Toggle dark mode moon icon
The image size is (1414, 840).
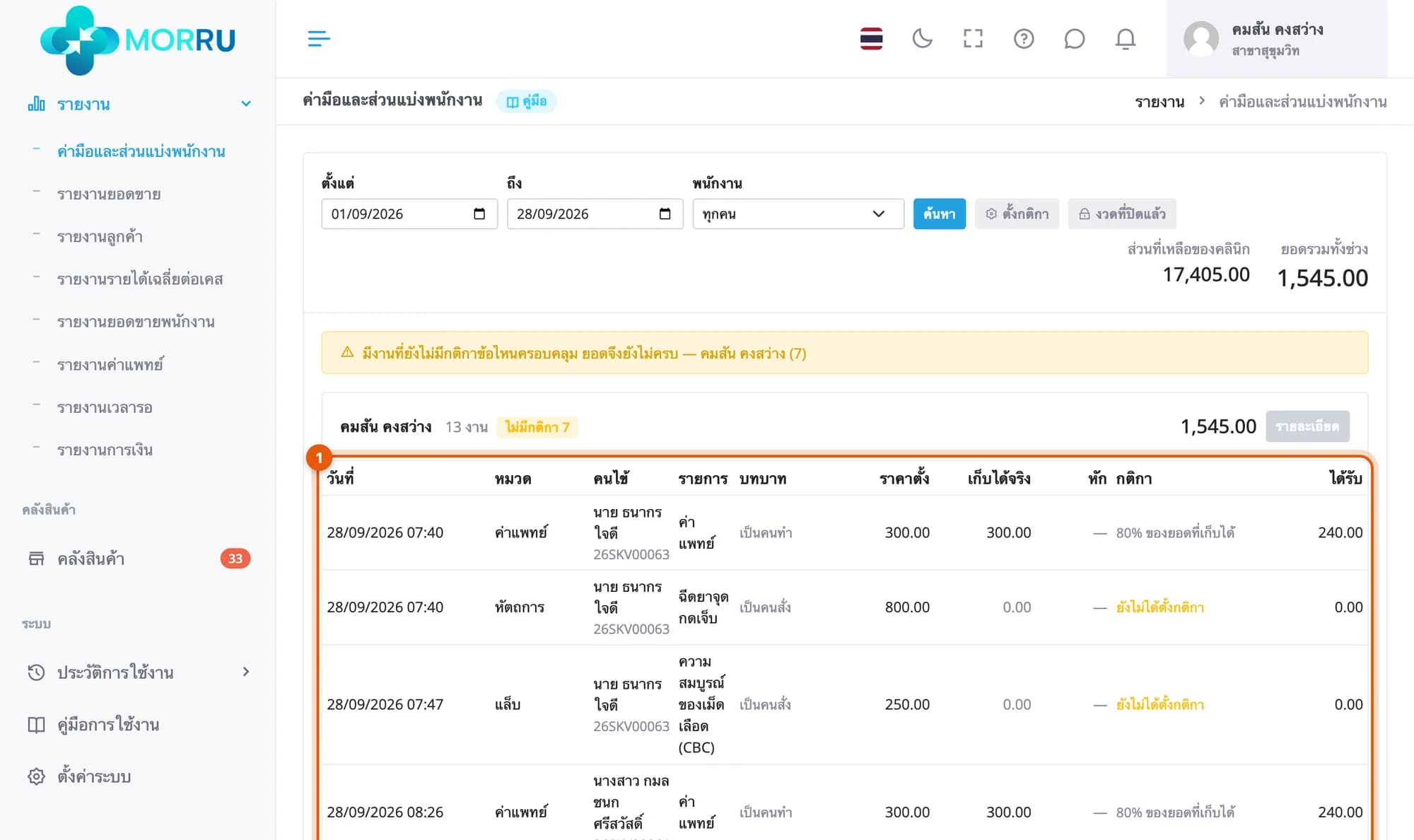coord(922,38)
